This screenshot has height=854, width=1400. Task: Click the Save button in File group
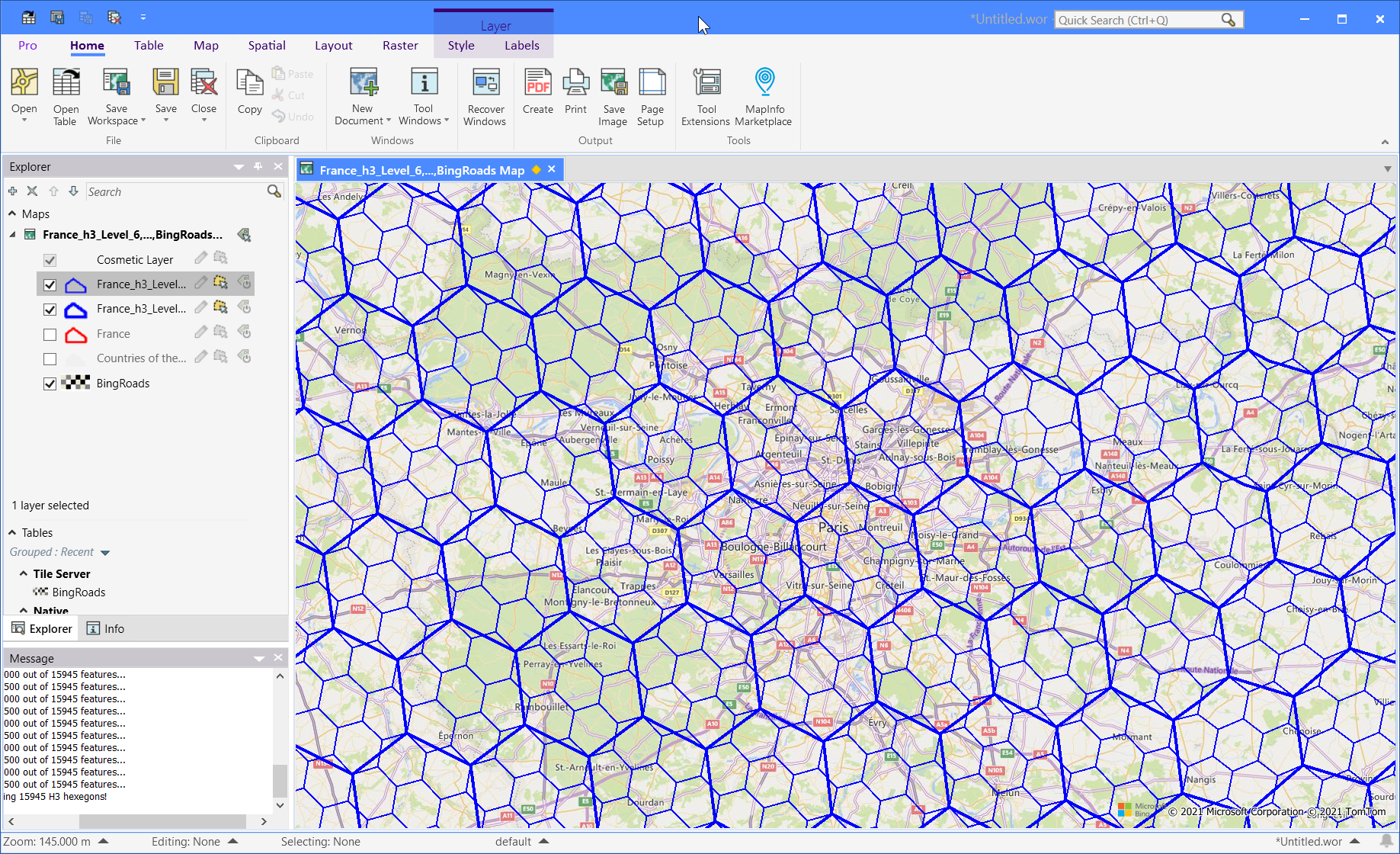pyautogui.click(x=165, y=94)
